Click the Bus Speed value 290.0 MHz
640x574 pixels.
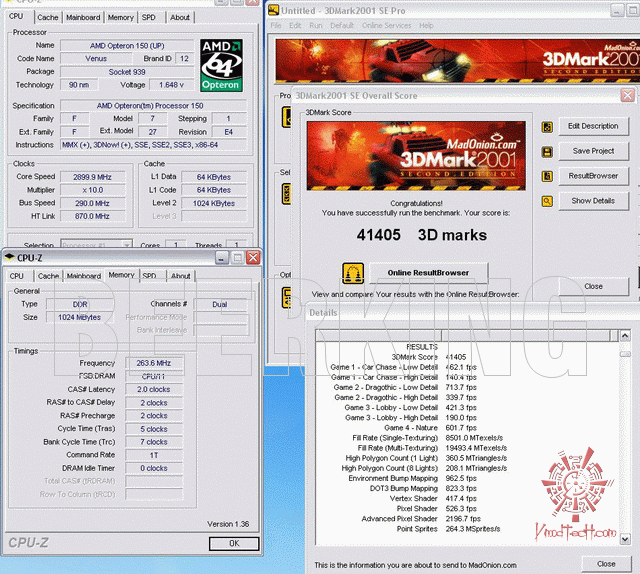pos(93,203)
